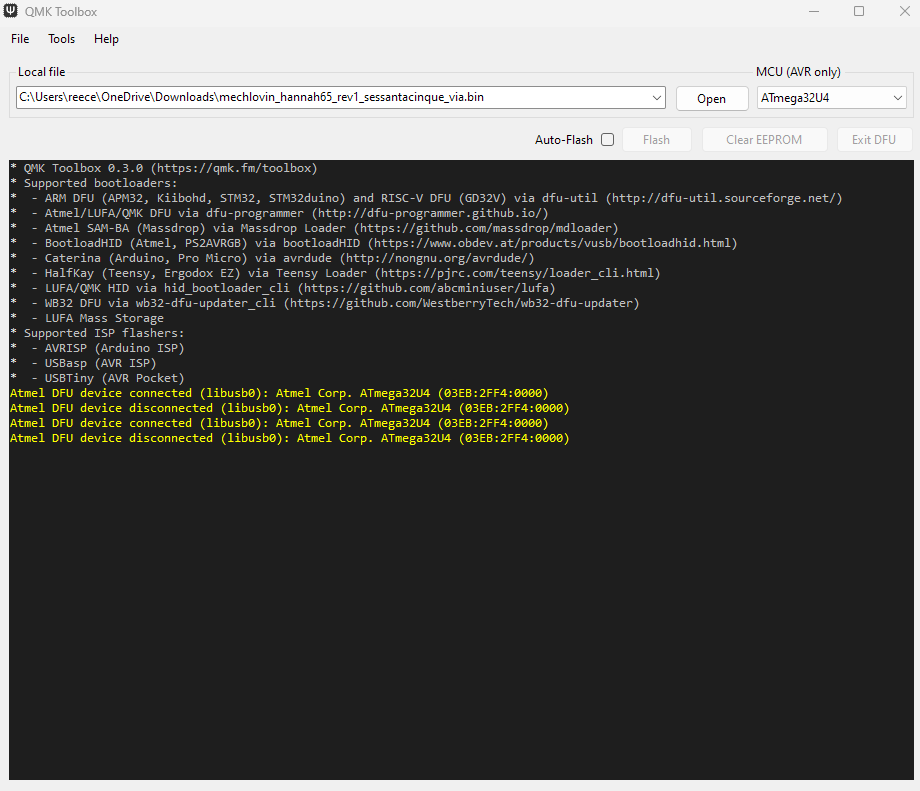Viewport: 920px width, 791px height.
Task: Click the HalfKay Teensy Loader log line
Action: (335, 273)
